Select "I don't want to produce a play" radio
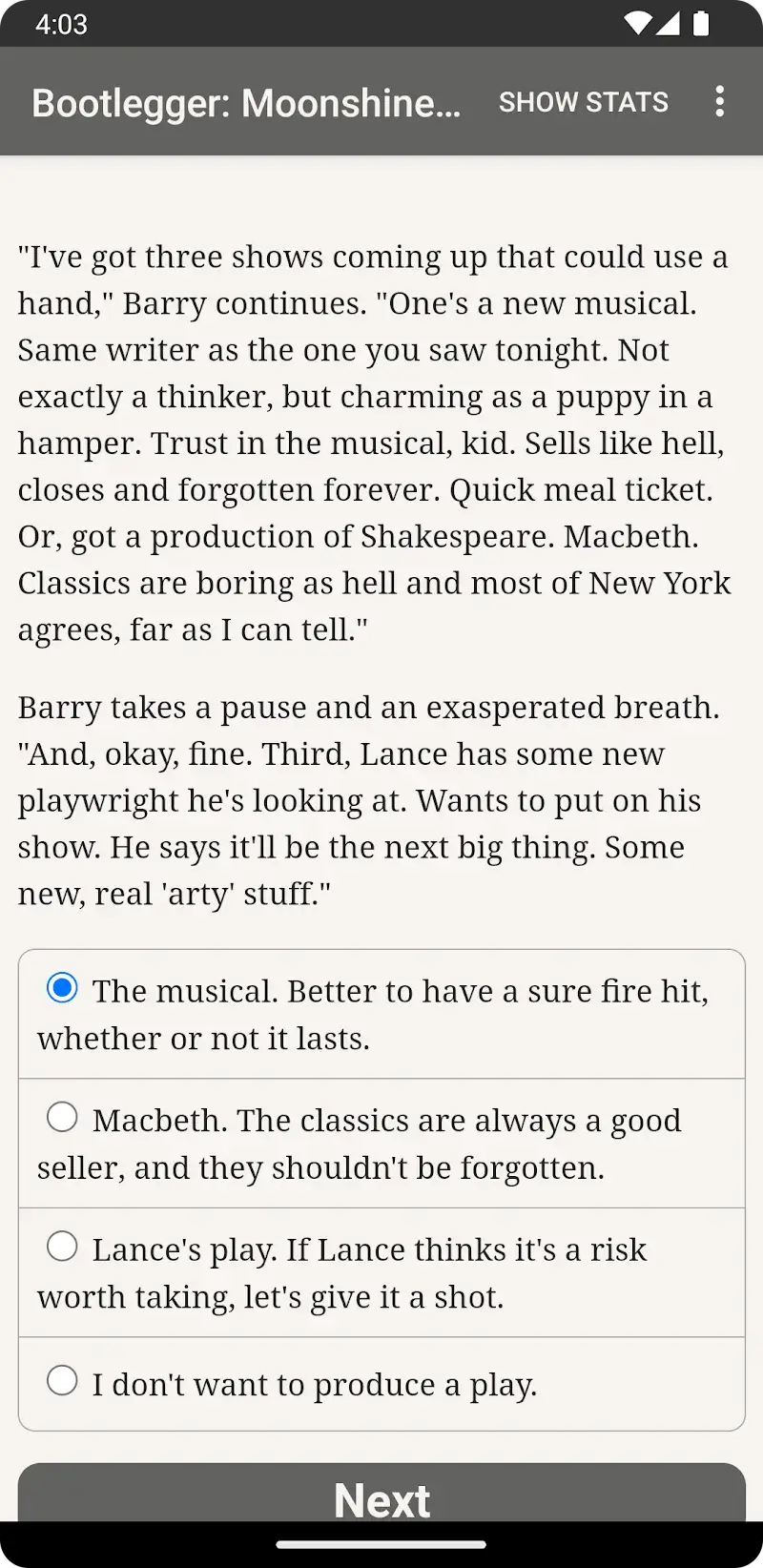The height and width of the screenshot is (1568, 763). 63,1380
